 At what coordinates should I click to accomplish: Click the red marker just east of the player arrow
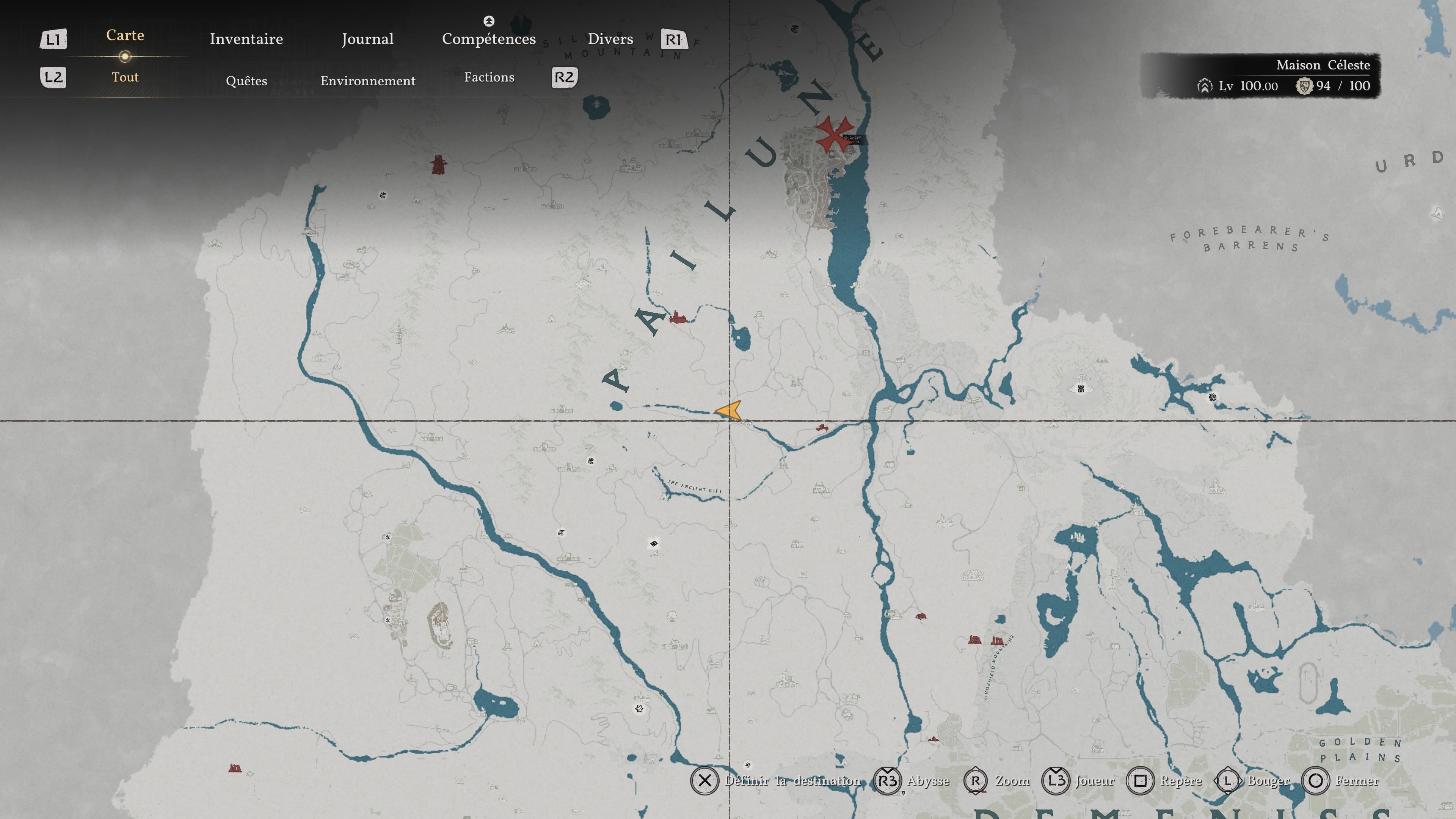click(x=822, y=428)
